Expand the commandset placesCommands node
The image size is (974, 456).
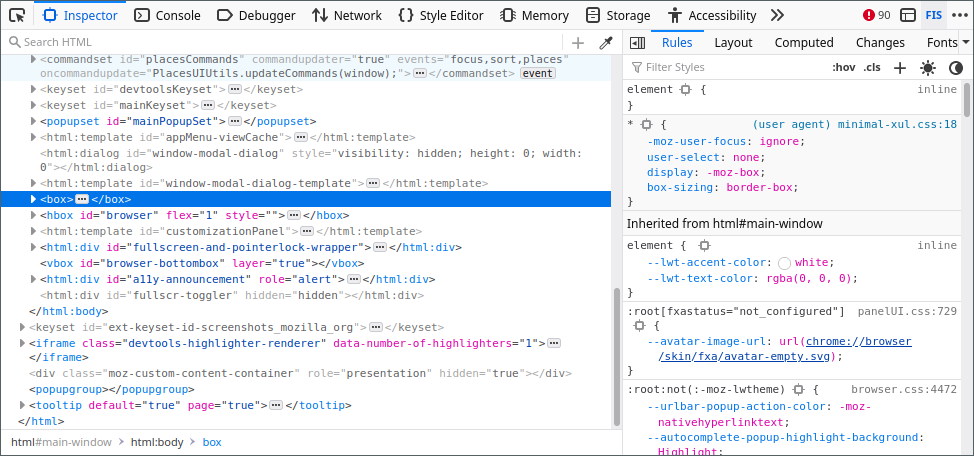click(x=34, y=60)
